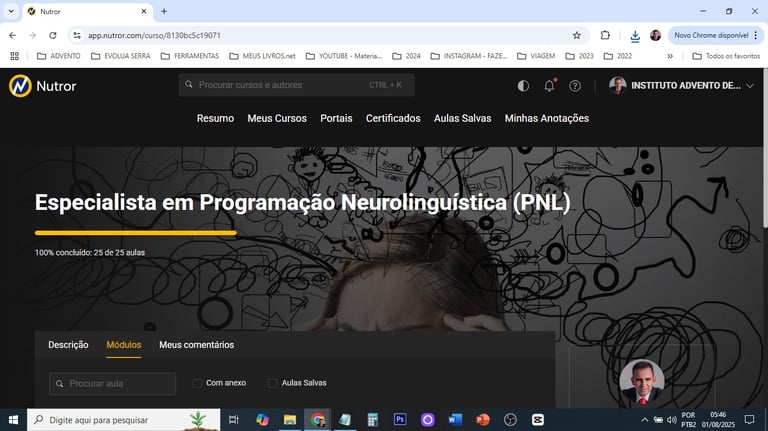The height and width of the screenshot is (431, 768).
Task: Open Calculator from the taskbar
Action: [373, 420]
